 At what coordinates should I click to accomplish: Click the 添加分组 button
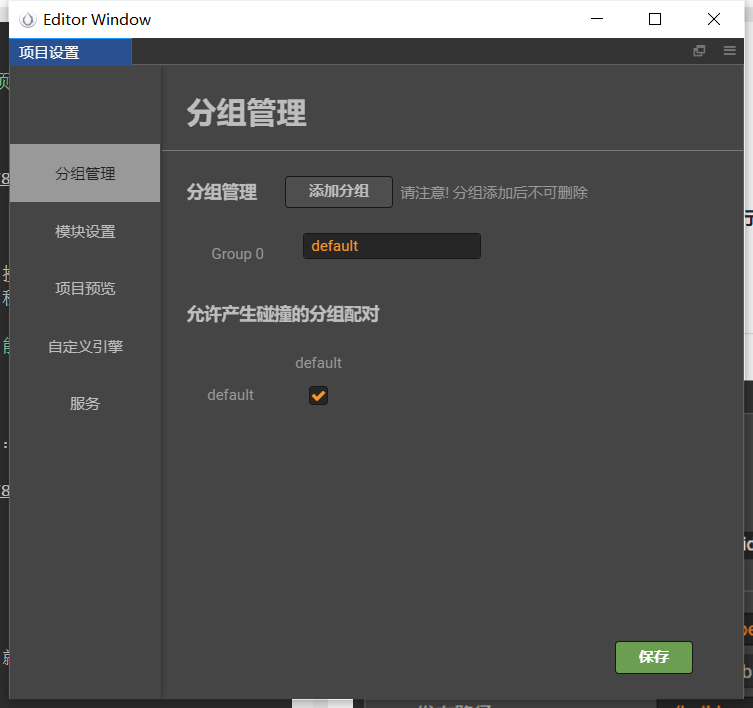(x=339, y=192)
